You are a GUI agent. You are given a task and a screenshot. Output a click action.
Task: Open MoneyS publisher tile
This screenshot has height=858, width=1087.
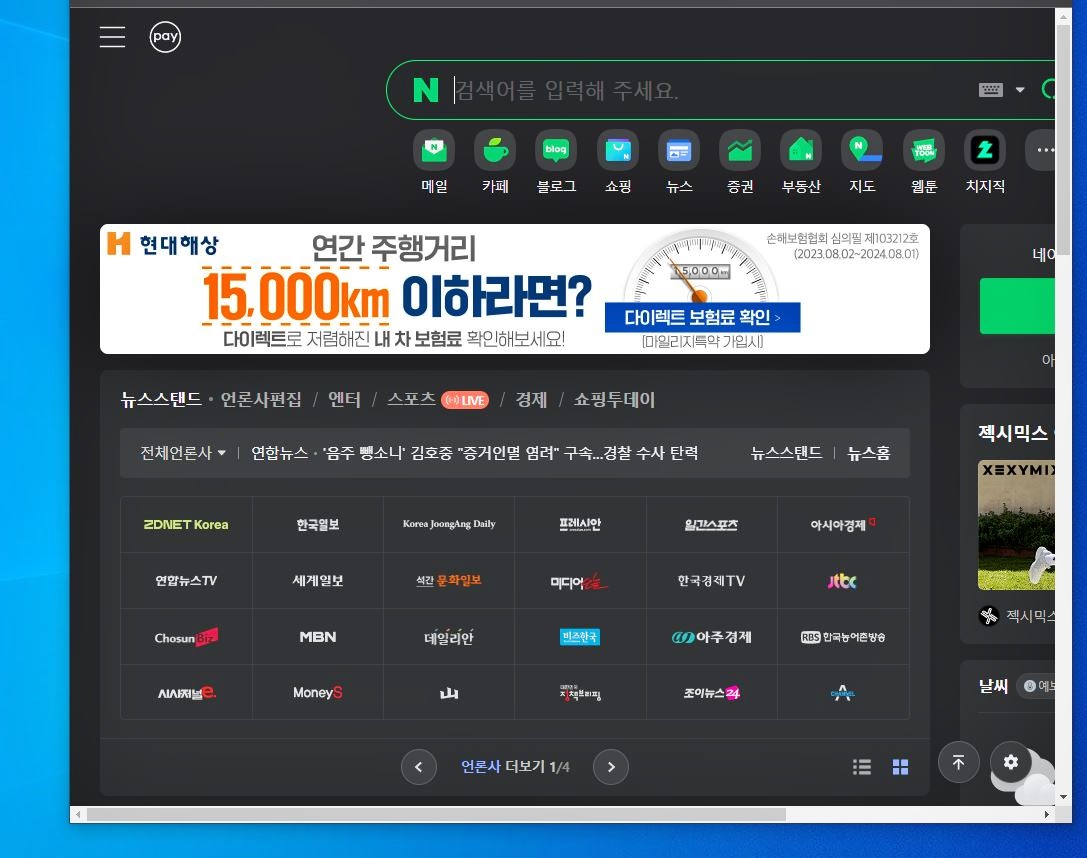318,692
